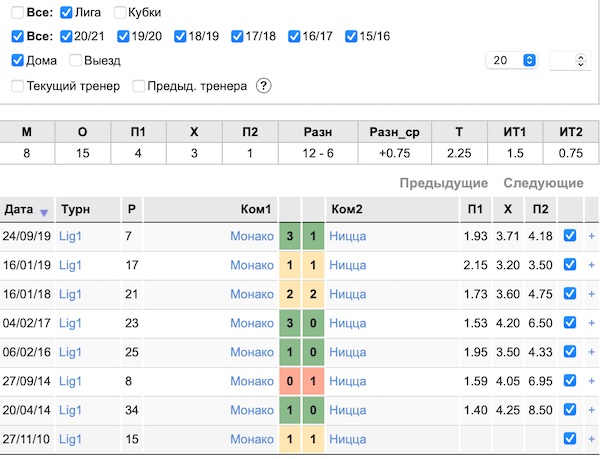Click plus icon on 16/01/18 match row
The image size is (600, 459).
[x=591, y=294]
